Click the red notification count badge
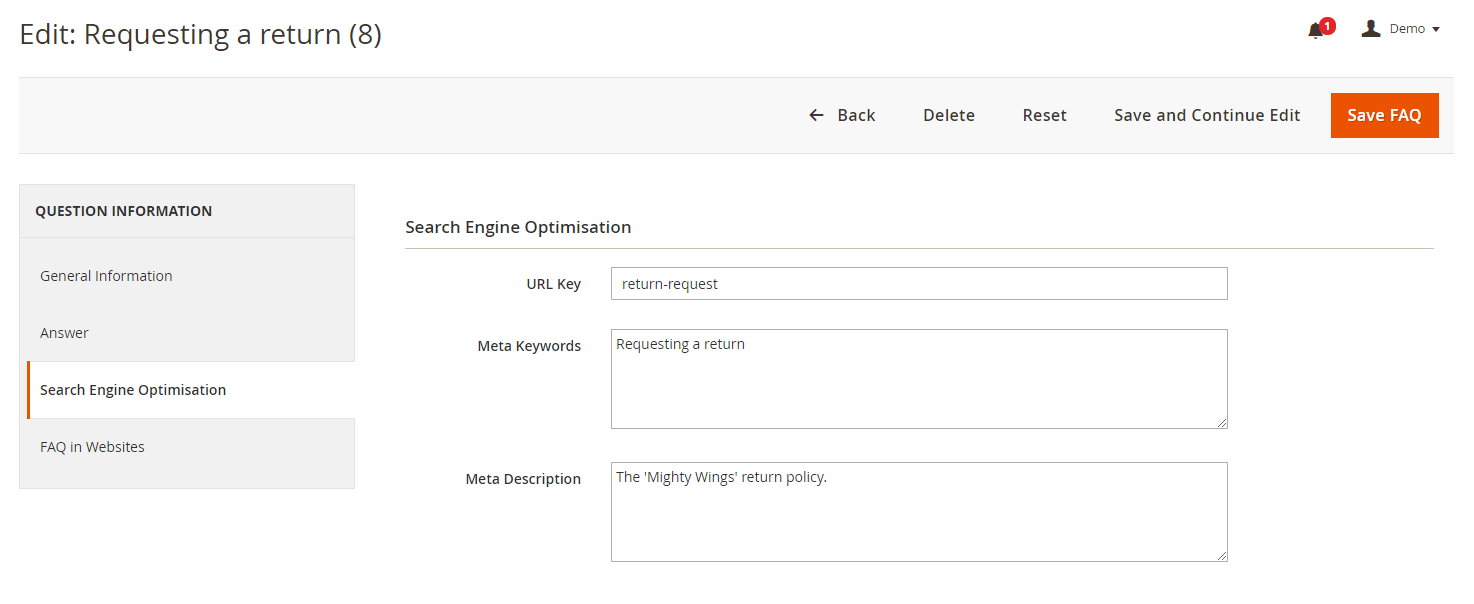 1327,26
